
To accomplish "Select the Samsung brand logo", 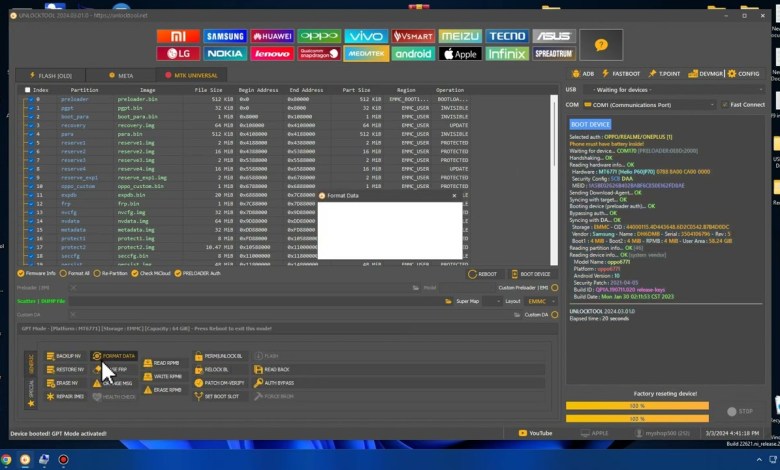I will point(225,36).
